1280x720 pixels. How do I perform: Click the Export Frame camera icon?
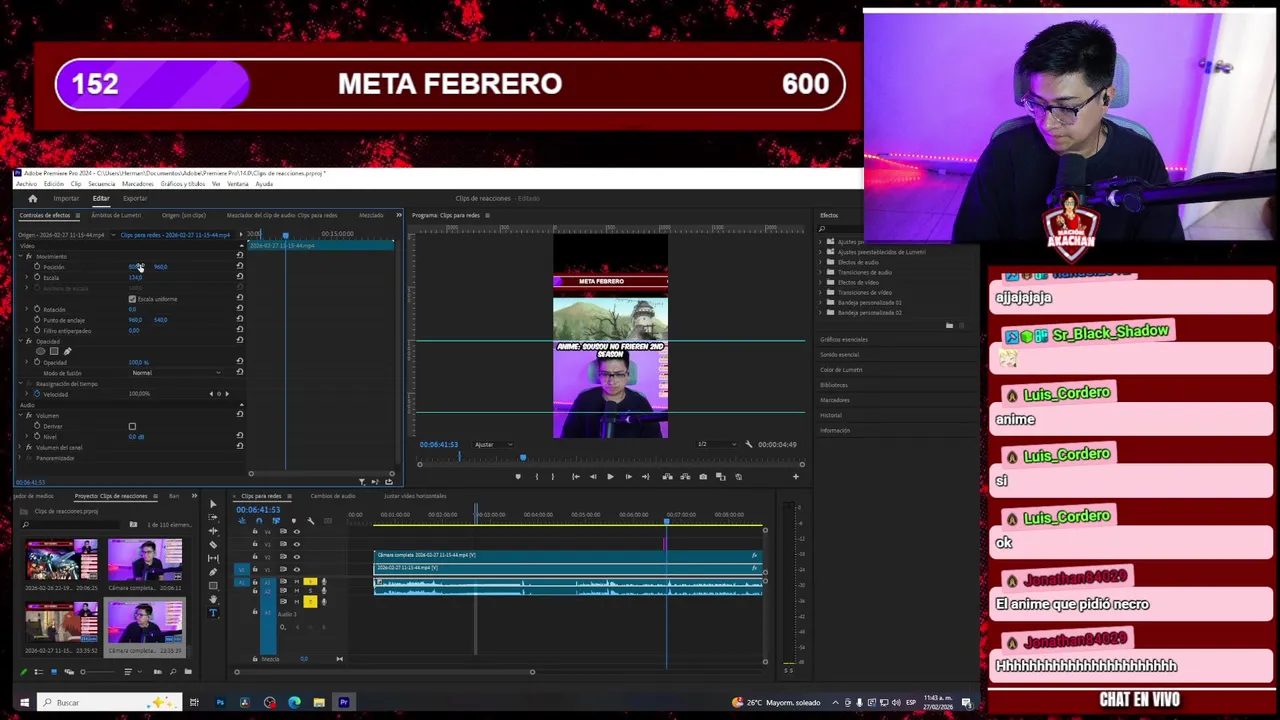pos(703,476)
